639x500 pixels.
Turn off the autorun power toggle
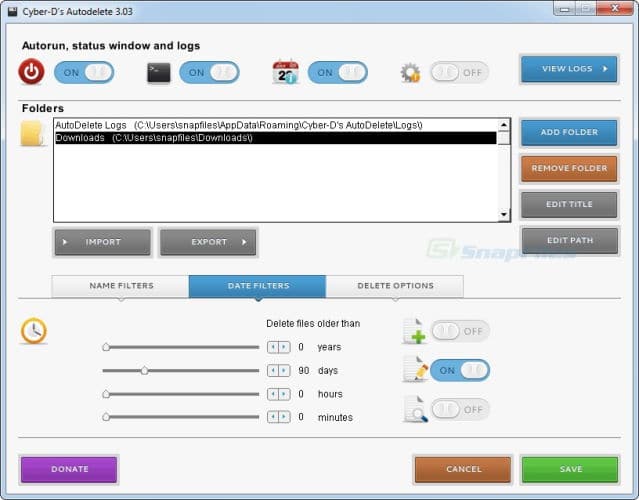point(84,72)
